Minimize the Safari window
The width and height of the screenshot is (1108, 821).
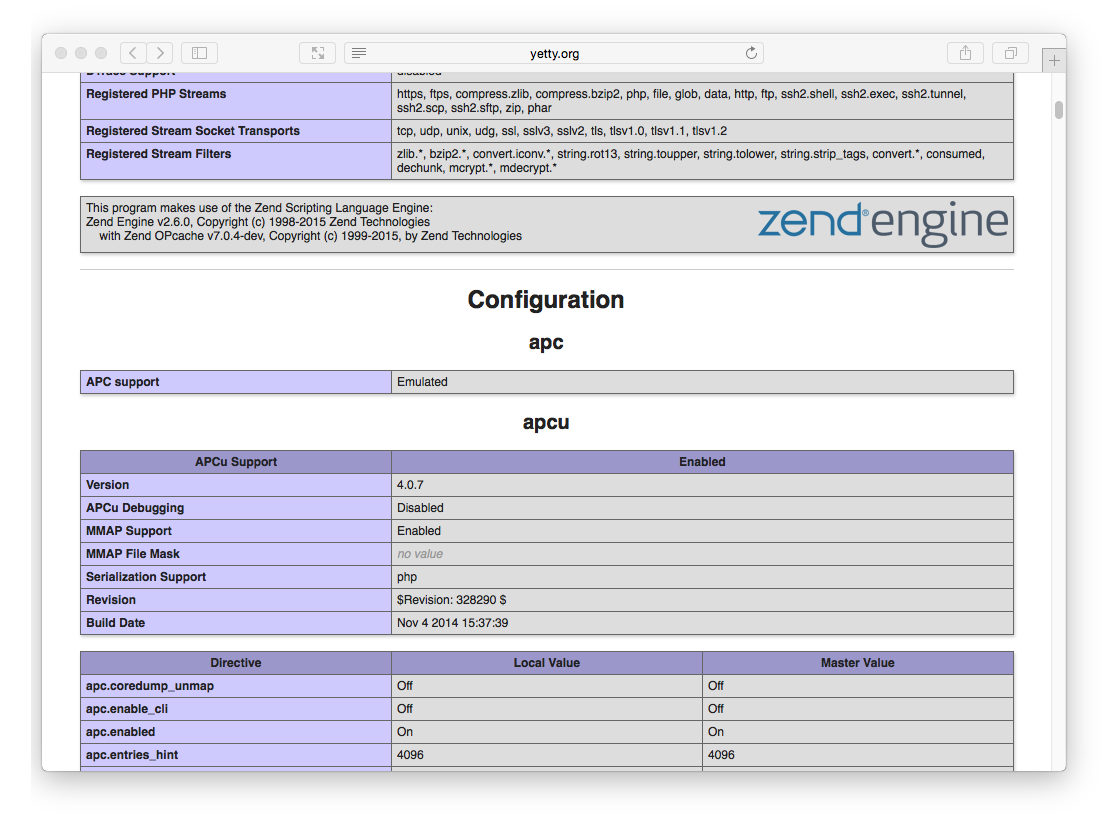tap(82, 53)
